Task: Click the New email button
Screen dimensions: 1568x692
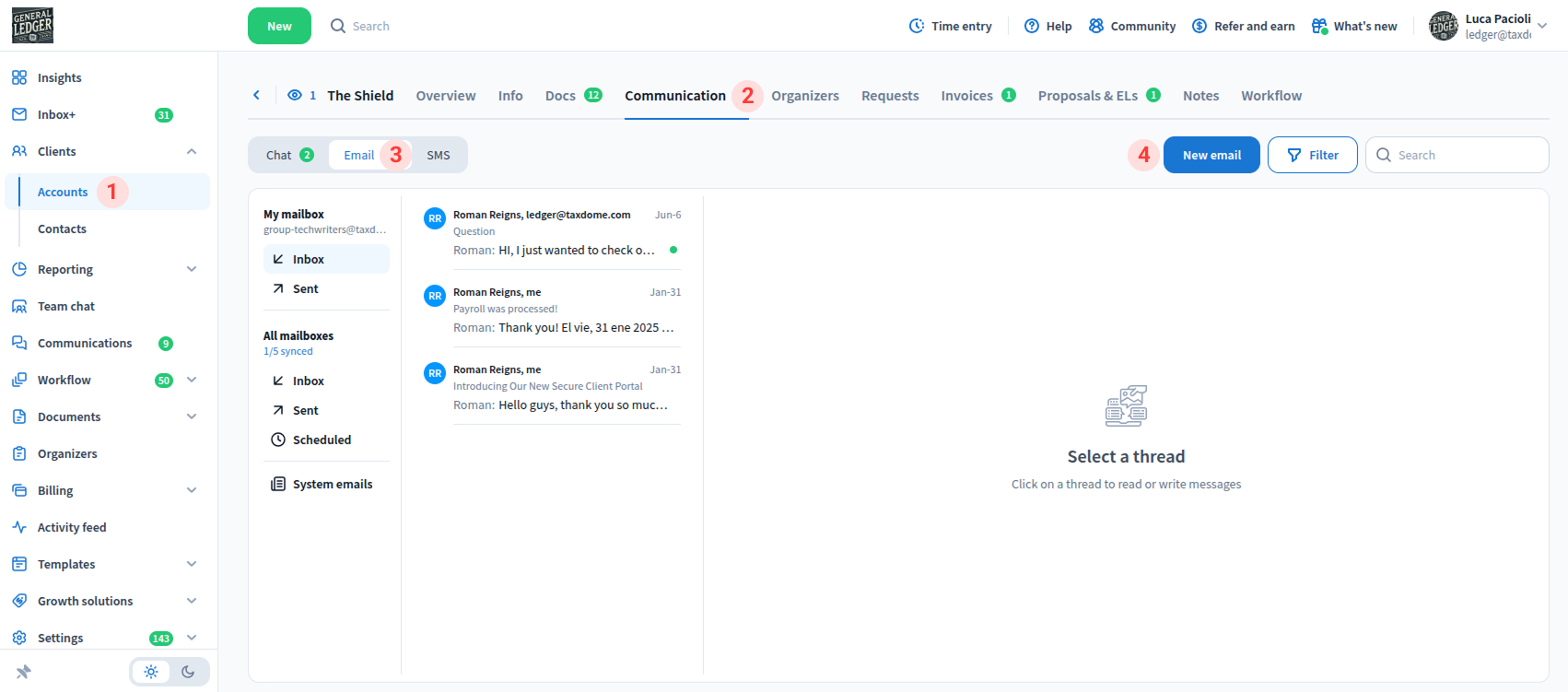Action: pos(1211,155)
